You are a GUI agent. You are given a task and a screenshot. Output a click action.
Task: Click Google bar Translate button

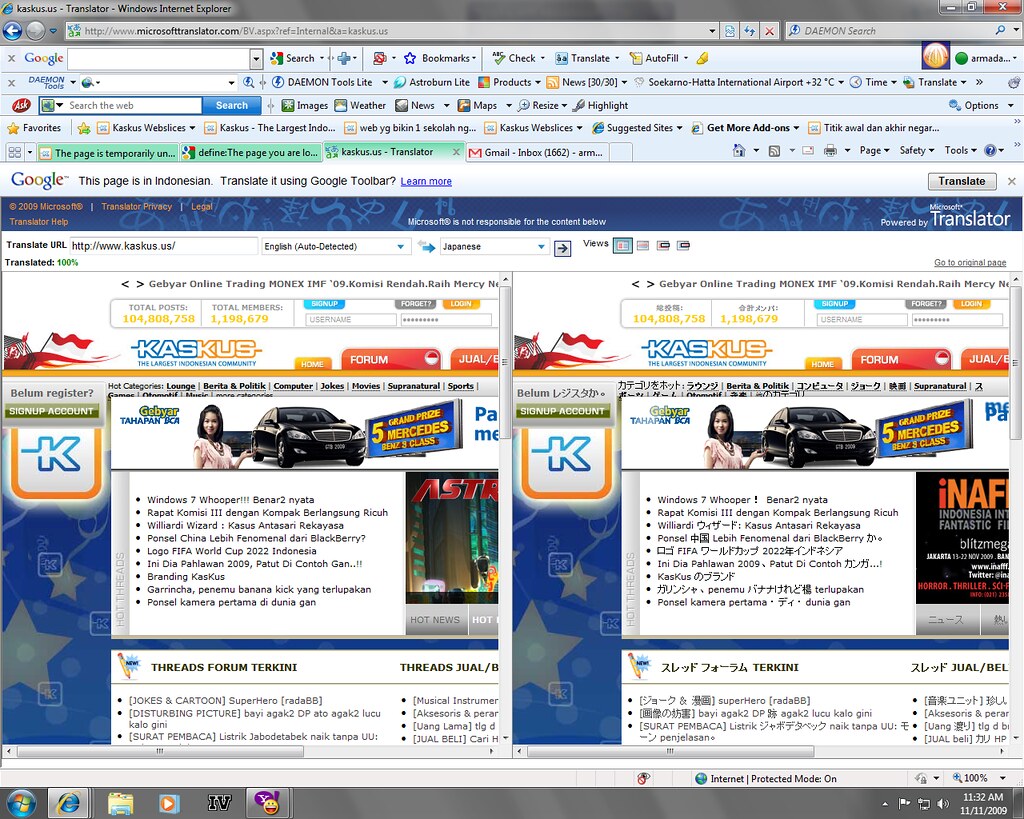coord(961,181)
